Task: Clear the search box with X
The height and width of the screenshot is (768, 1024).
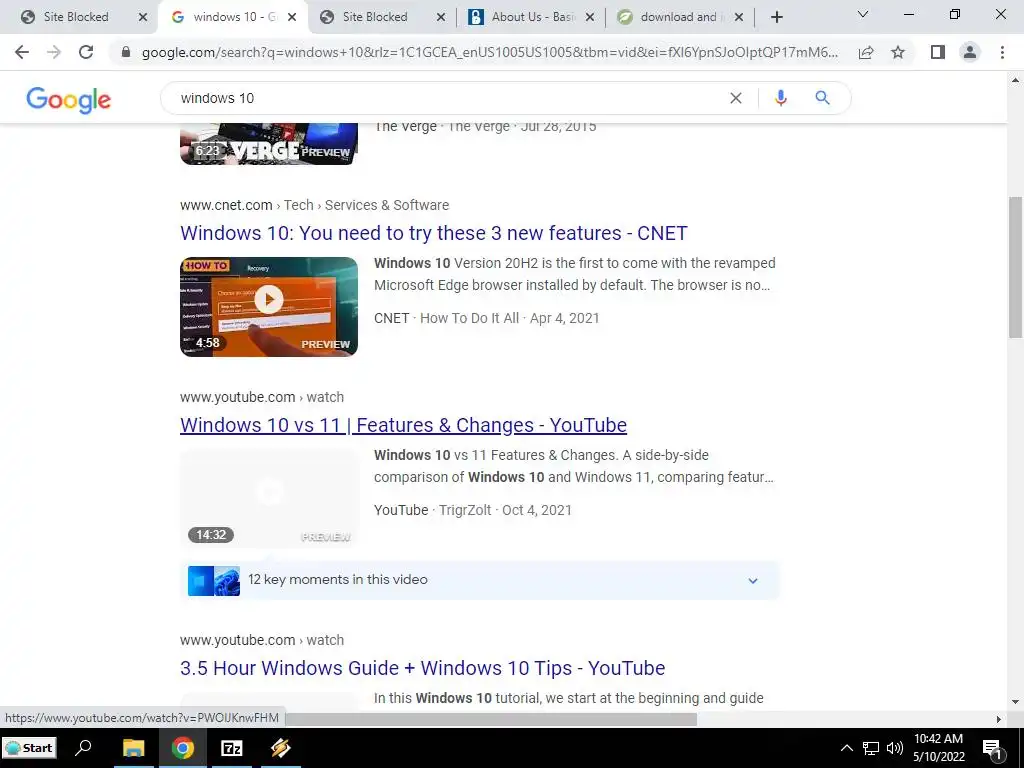Action: pyautogui.click(x=735, y=98)
